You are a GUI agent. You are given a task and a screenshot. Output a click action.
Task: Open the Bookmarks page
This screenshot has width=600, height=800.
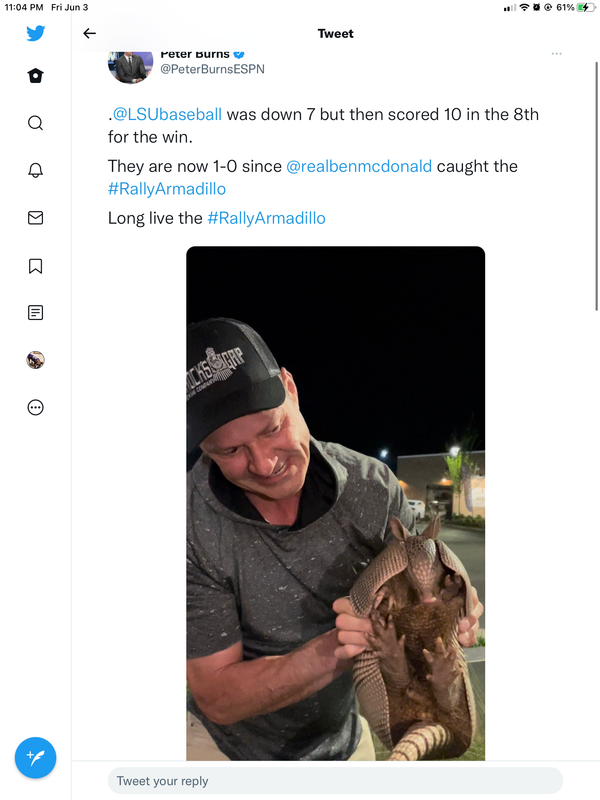[35, 265]
